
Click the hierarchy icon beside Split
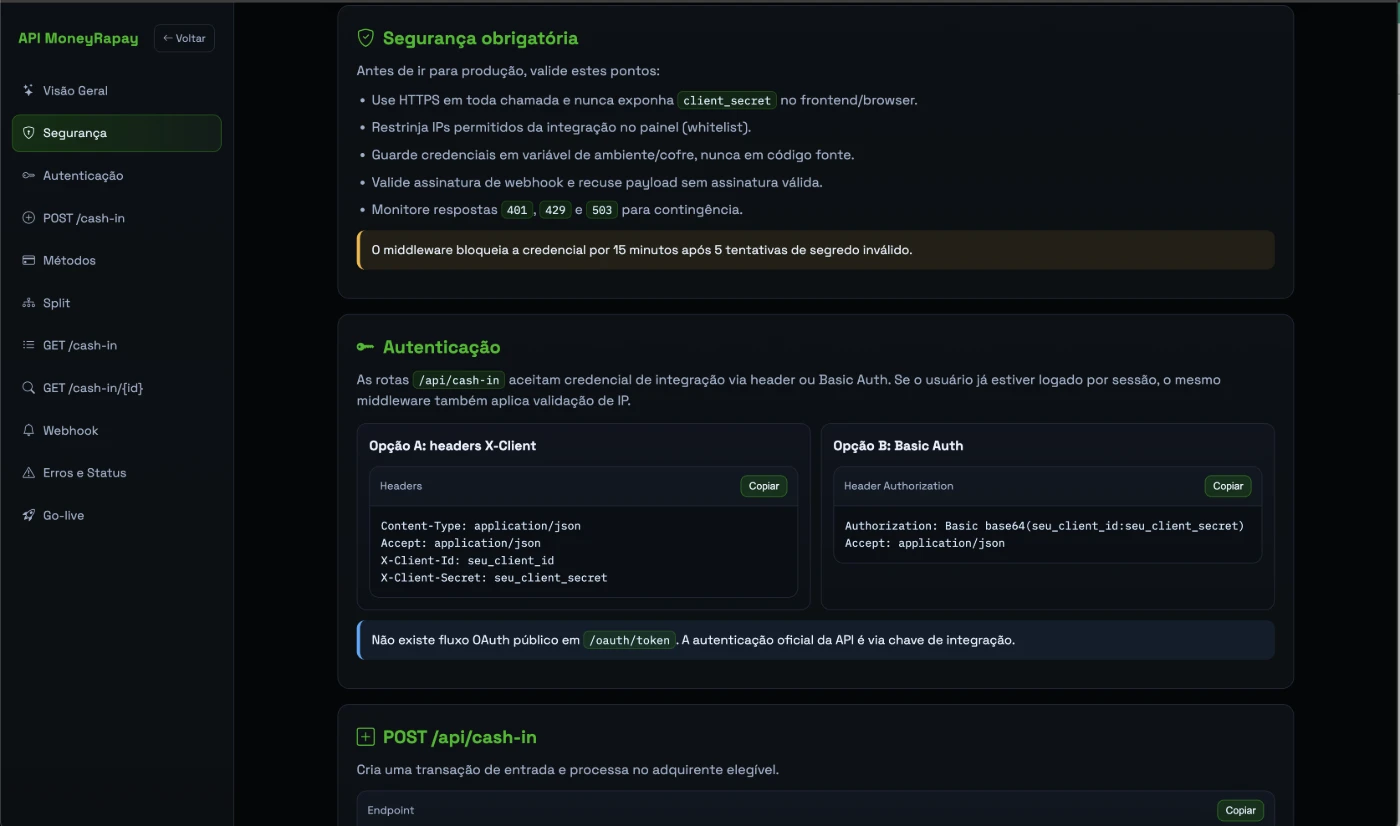pyautogui.click(x=28, y=303)
